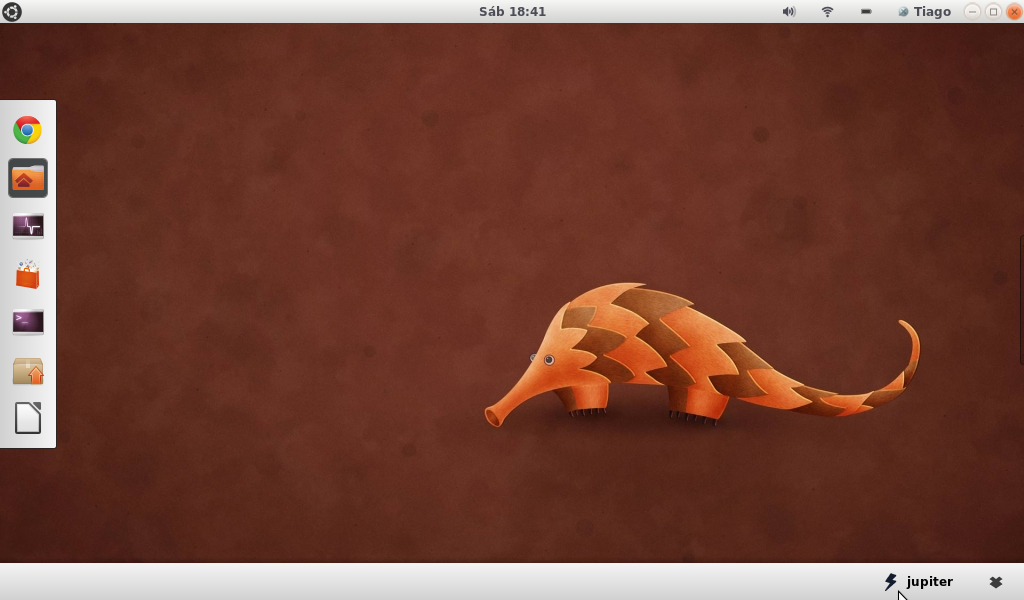The height and width of the screenshot is (600, 1024).
Task: Open the Home folder file manager
Action: click(x=27, y=178)
